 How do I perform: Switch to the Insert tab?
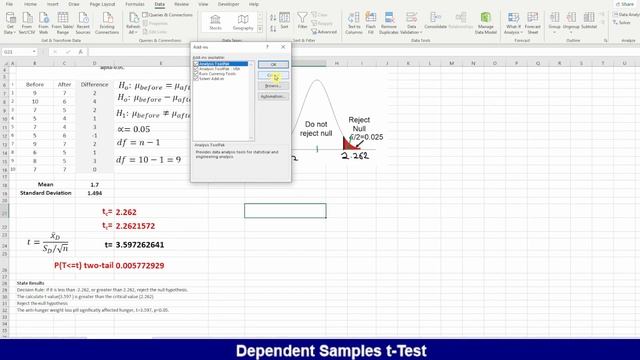pyautogui.click(x=53, y=4)
